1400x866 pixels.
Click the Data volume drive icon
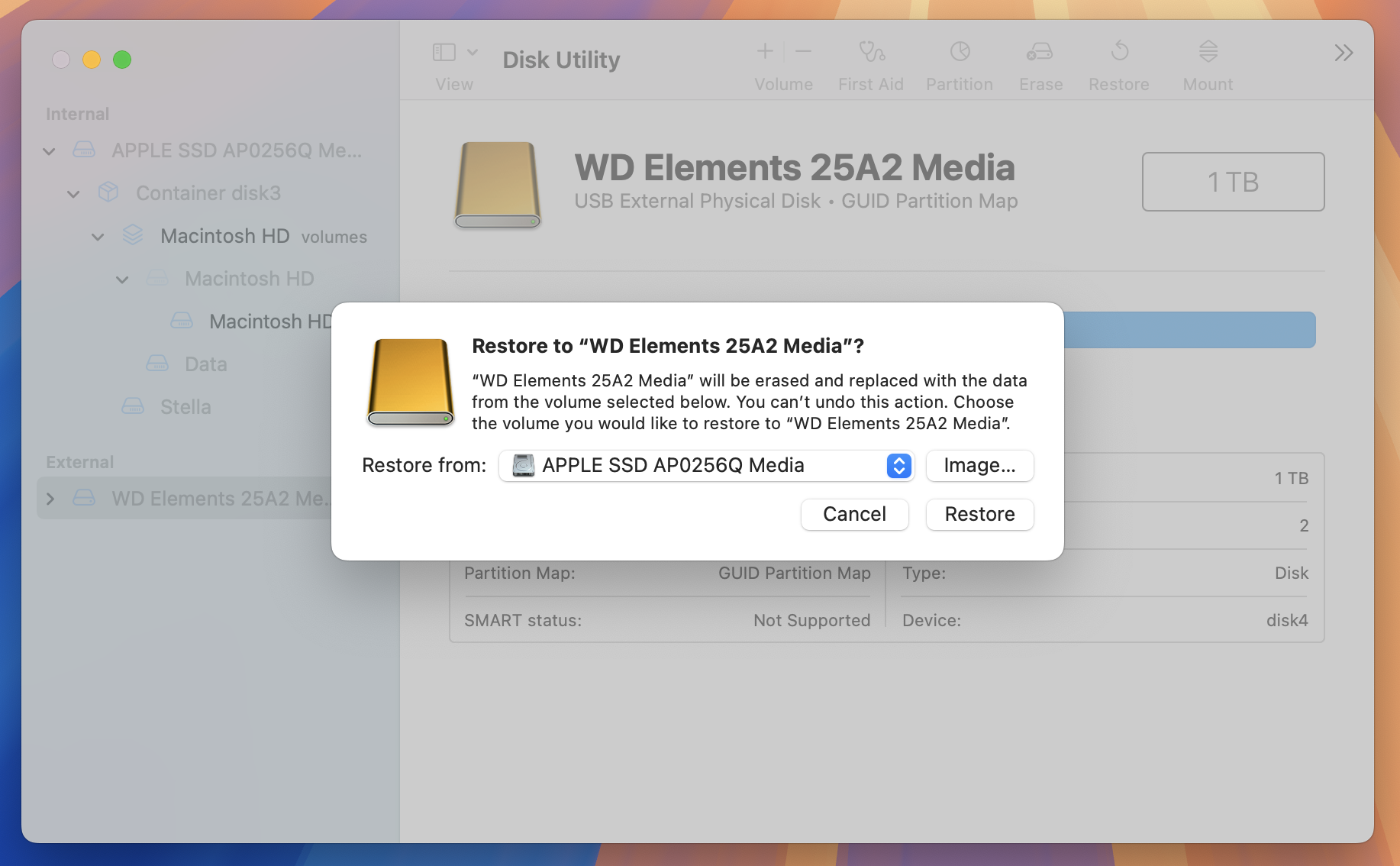coord(157,363)
